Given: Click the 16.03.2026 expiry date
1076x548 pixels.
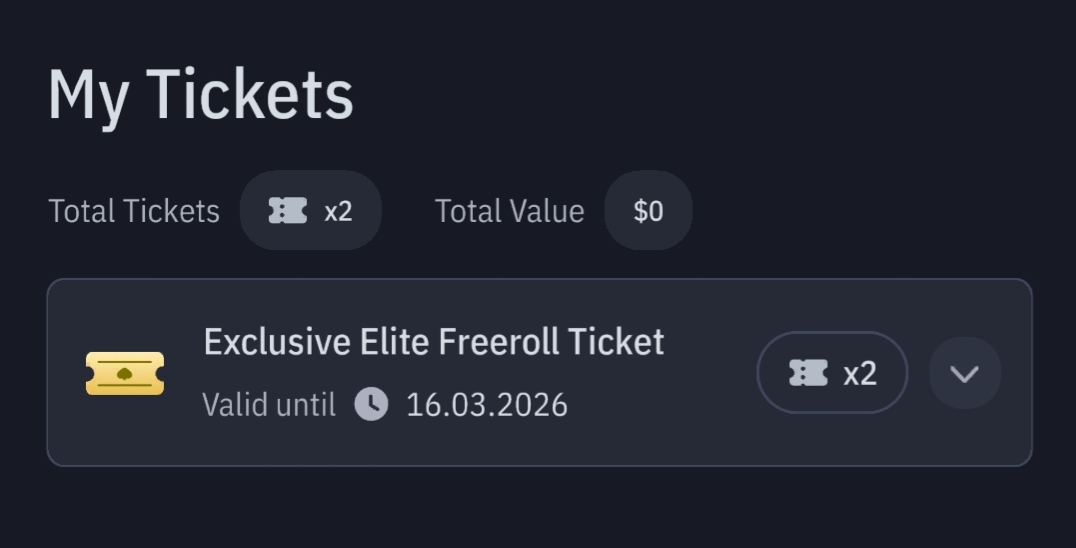Looking at the screenshot, I should (x=487, y=404).
